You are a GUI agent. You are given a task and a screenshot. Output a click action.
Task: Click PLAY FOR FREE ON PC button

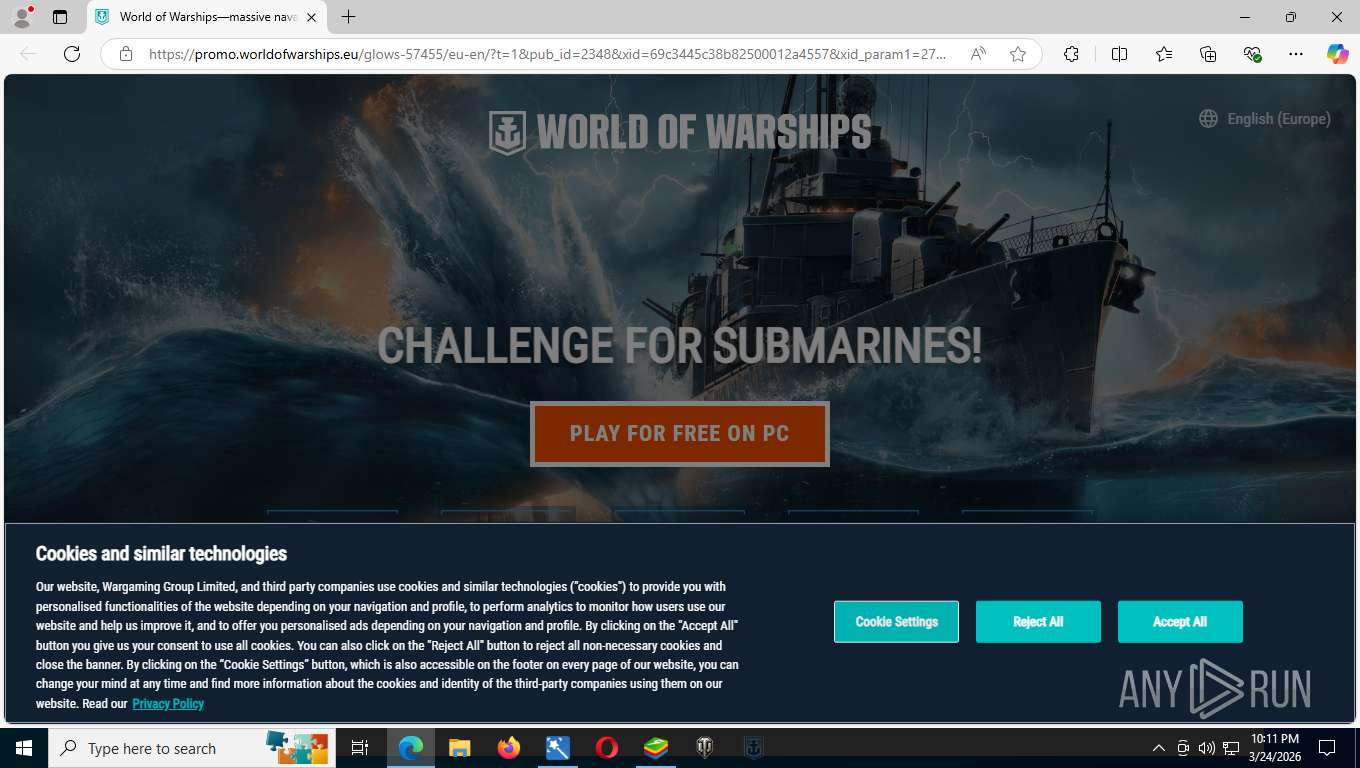click(x=680, y=434)
